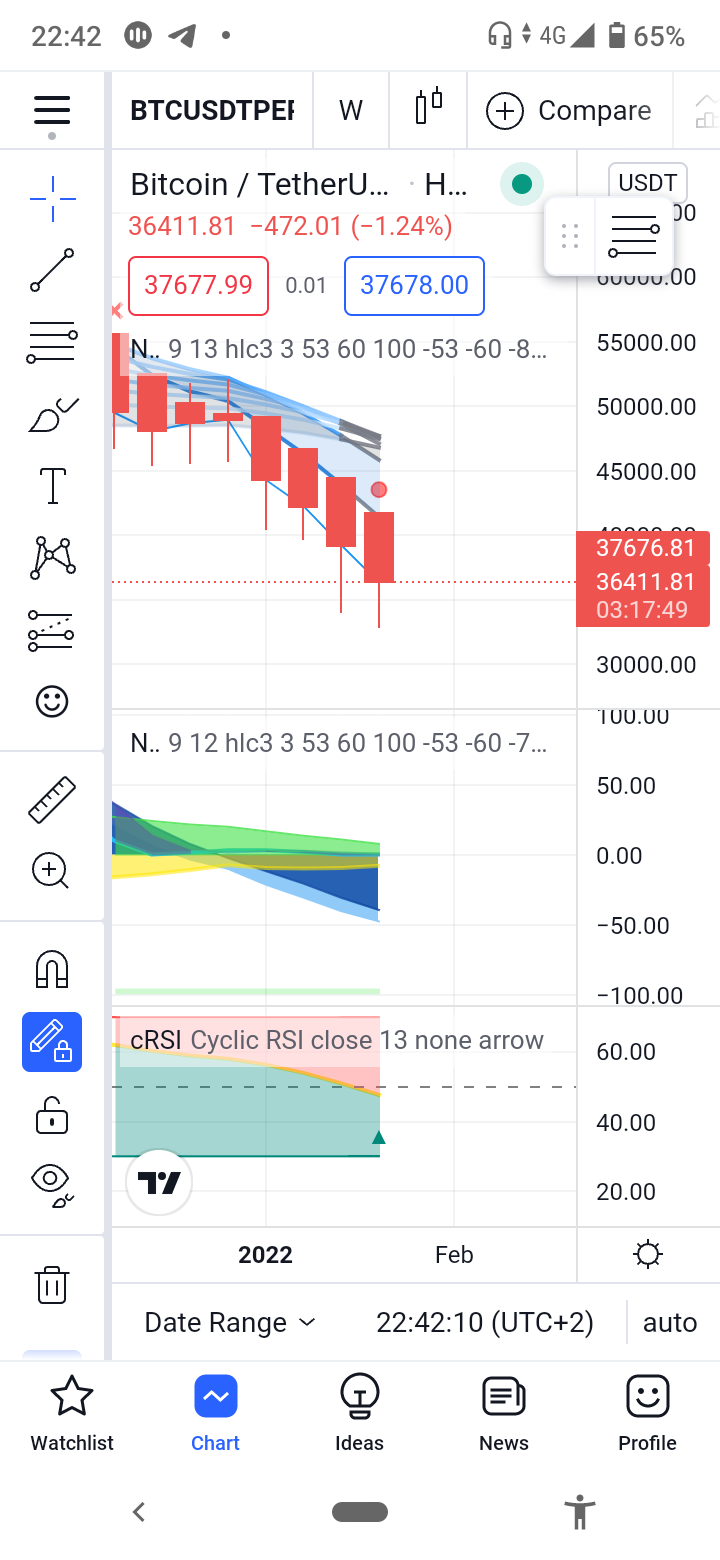Toggle stay in drawing mode
Image resolution: width=720 pixels, height=1560 pixels.
click(52, 1042)
